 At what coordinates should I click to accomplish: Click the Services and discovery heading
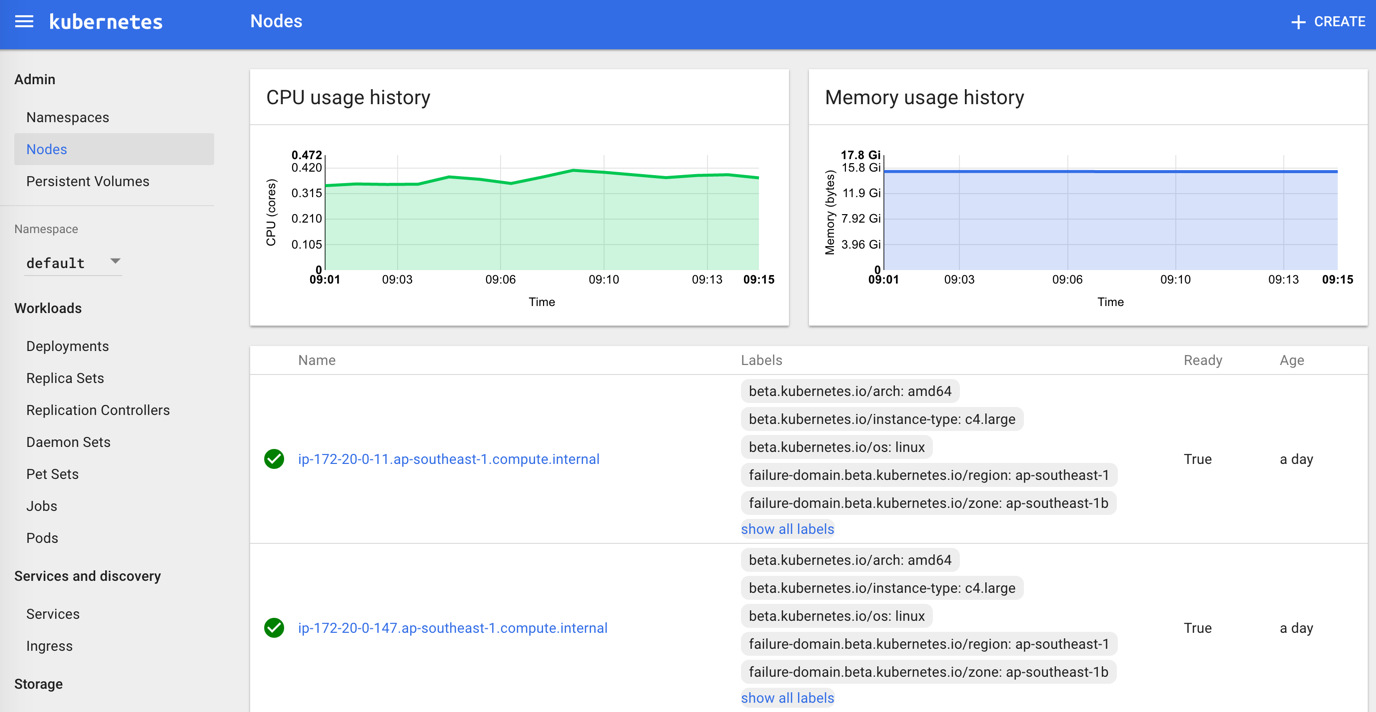[x=88, y=576]
